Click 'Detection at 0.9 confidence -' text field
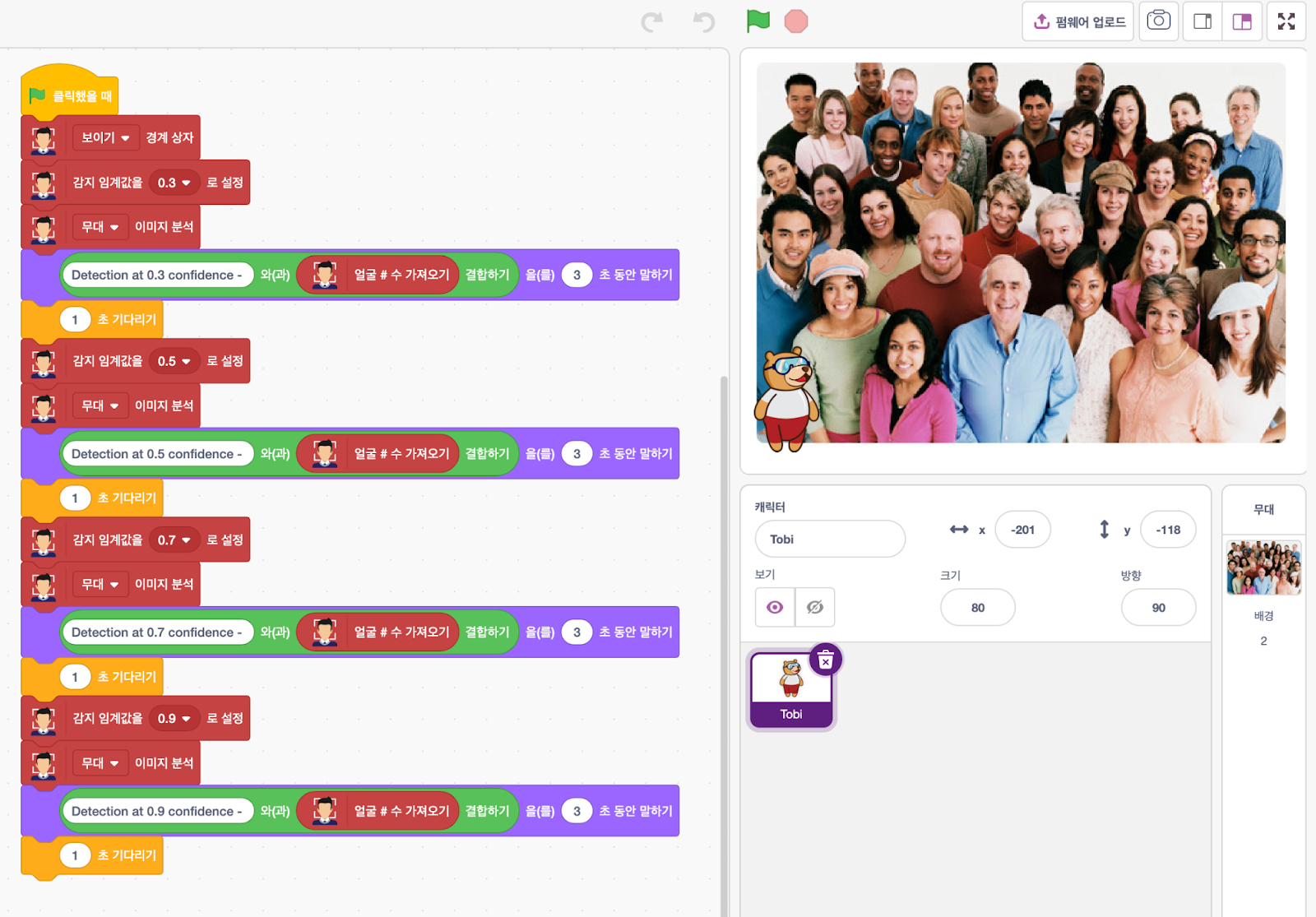 click(x=157, y=811)
